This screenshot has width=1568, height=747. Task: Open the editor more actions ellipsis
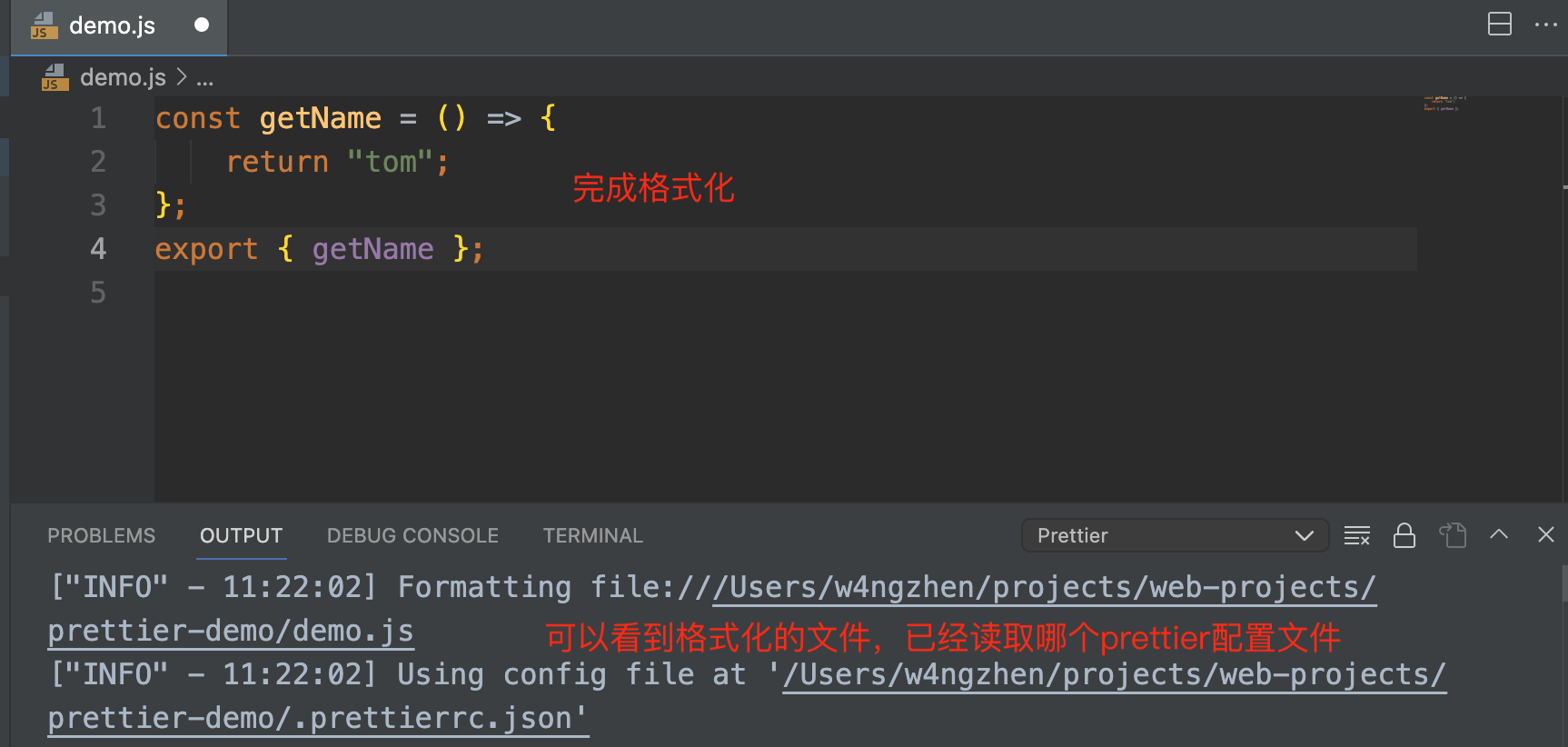pyautogui.click(x=1546, y=25)
